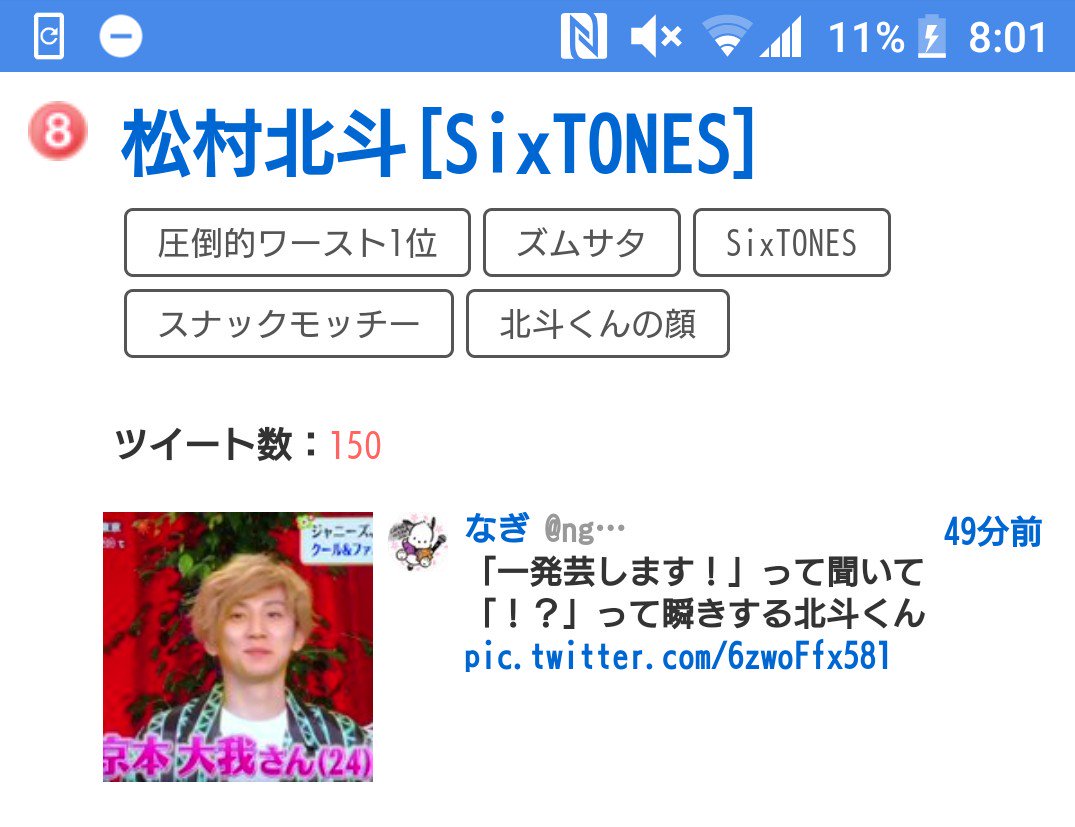Tap the cellular signal strength icon
This screenshot has width=1075, height=827.
coord(781,36)
